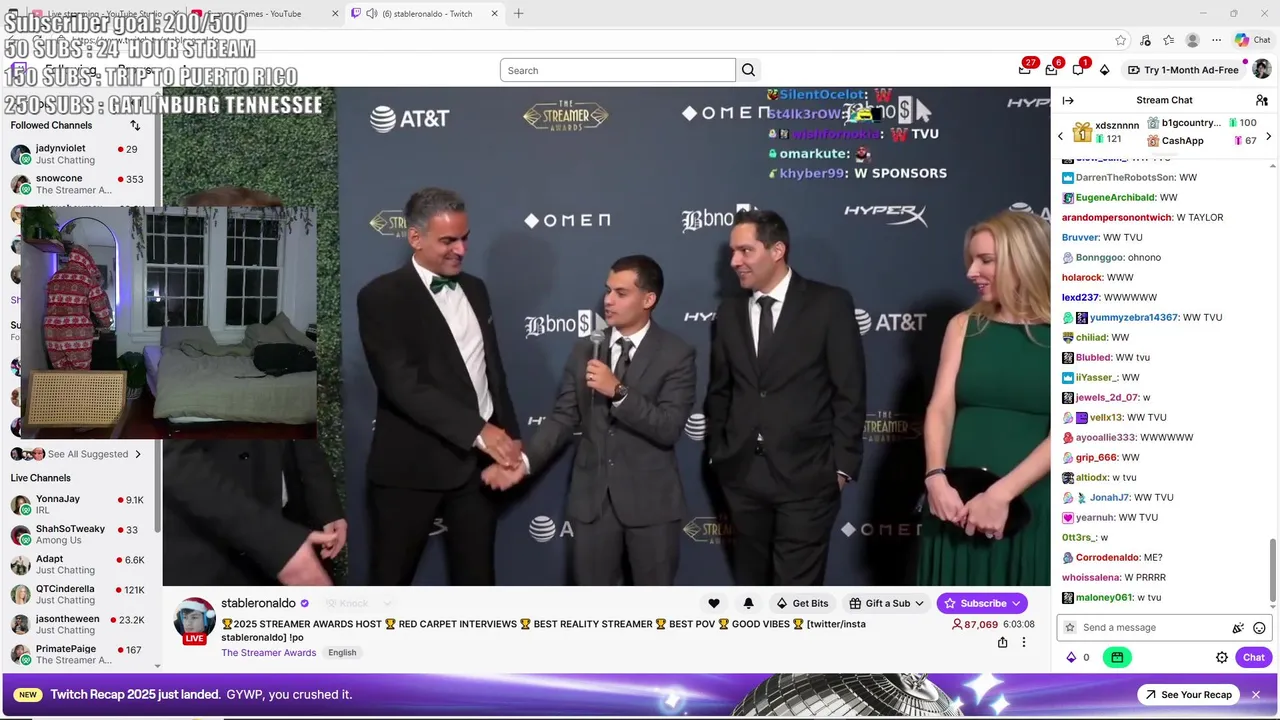This screenshot has width=1280, height=720.
Task: Click Try 1-Month Ad-Free button
Action: point(1183,70)
